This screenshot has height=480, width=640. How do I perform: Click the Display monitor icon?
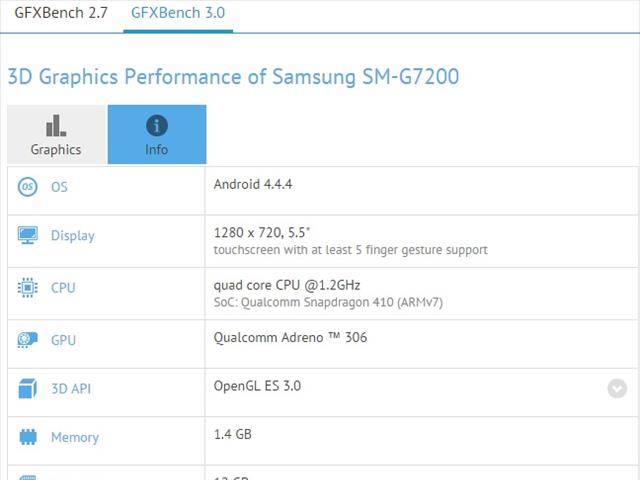(x=28, y=236)
